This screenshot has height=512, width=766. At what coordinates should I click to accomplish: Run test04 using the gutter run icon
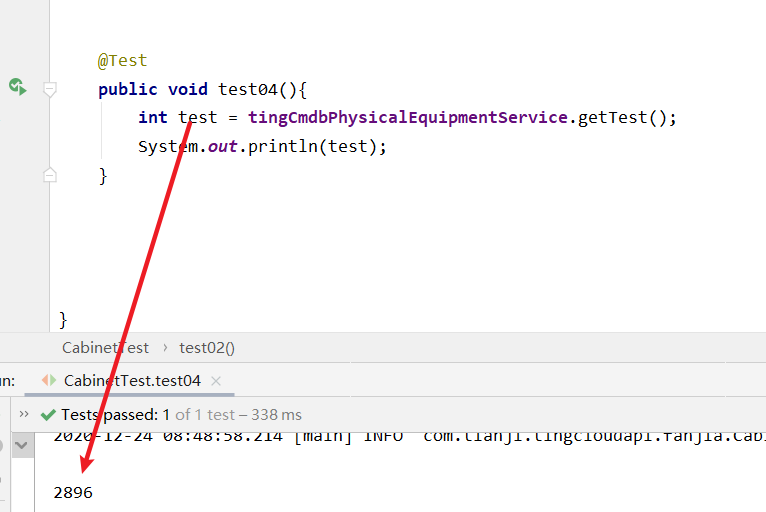tap(18, 87)
